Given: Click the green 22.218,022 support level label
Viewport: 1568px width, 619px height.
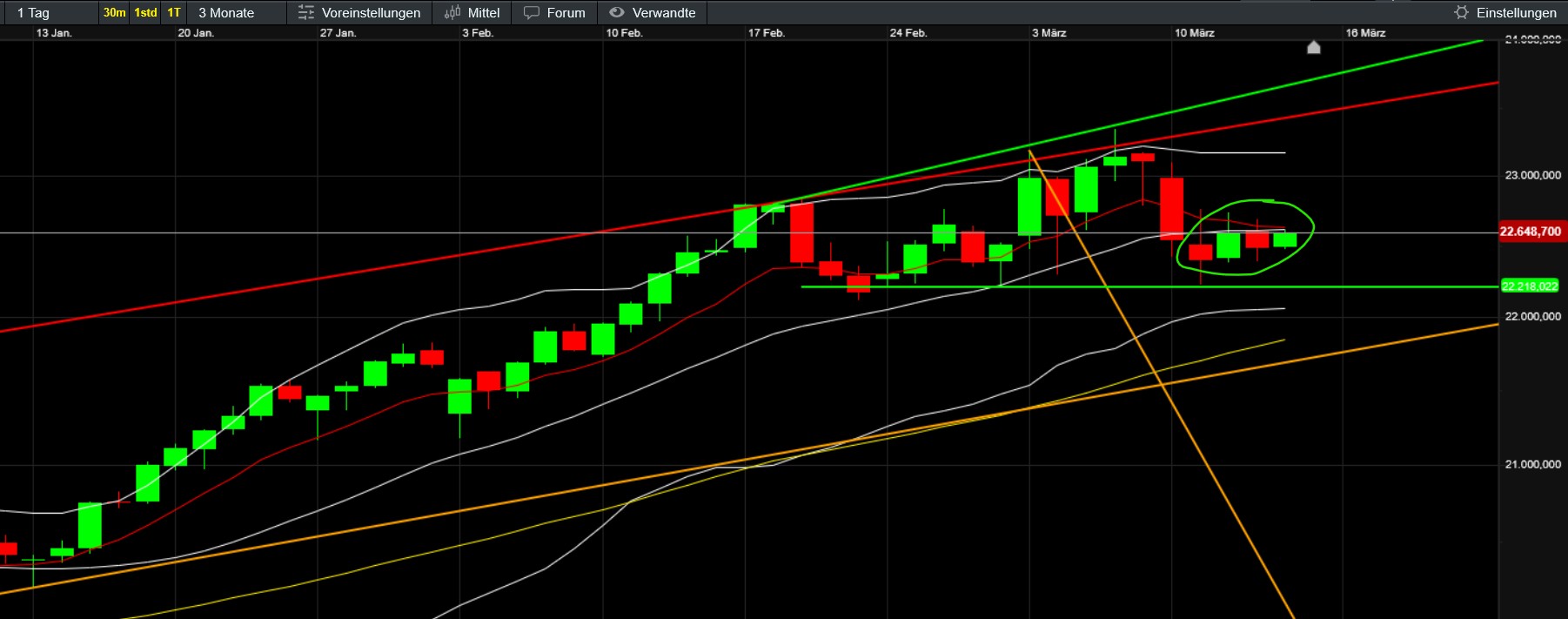Looking at the screenshot, I should (x=1530, y=286).
